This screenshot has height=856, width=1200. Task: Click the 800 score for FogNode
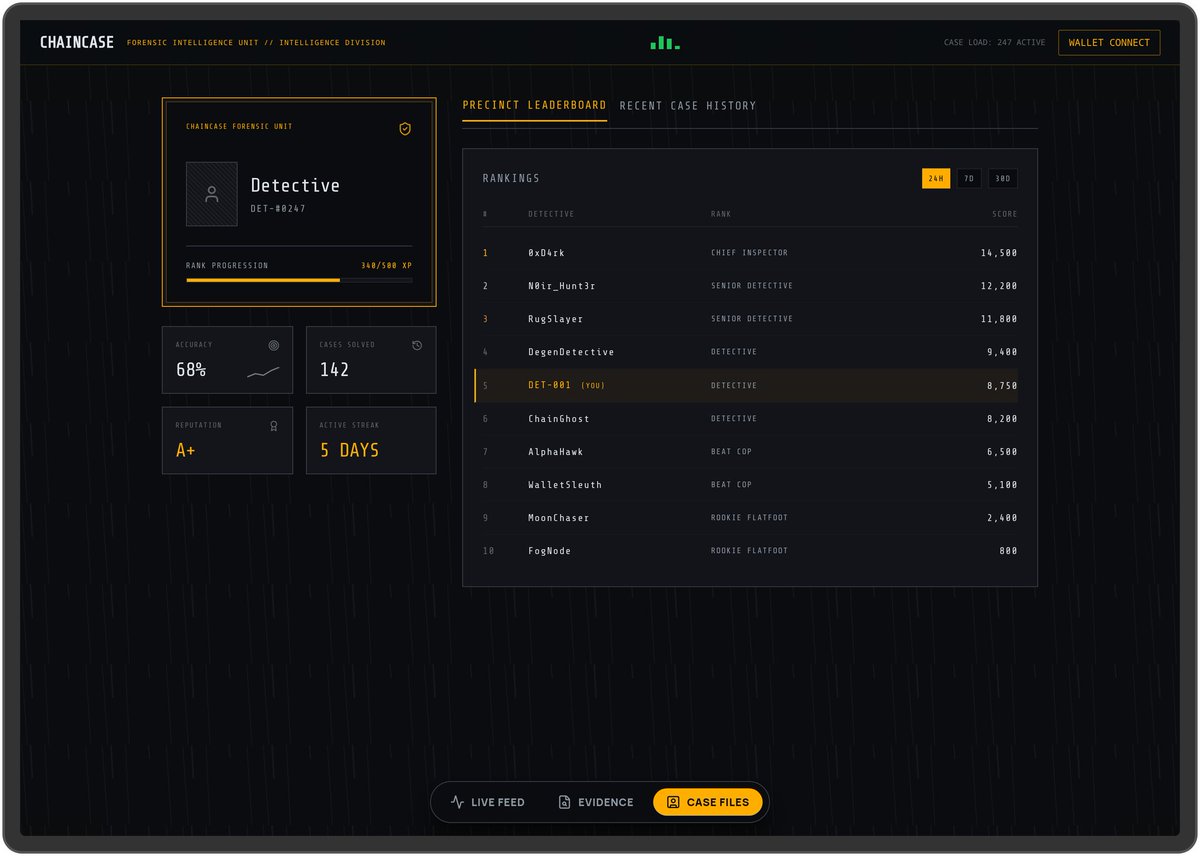1008,551
